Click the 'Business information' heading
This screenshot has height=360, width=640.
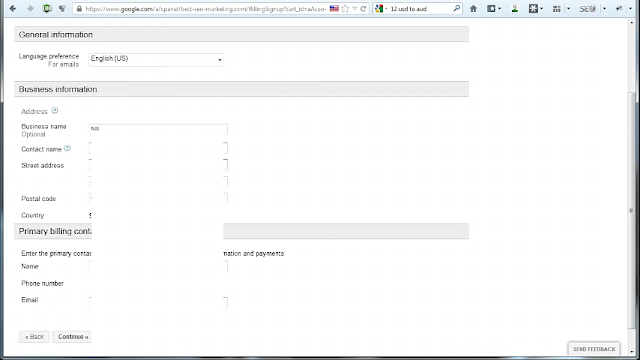coord(58,89)
